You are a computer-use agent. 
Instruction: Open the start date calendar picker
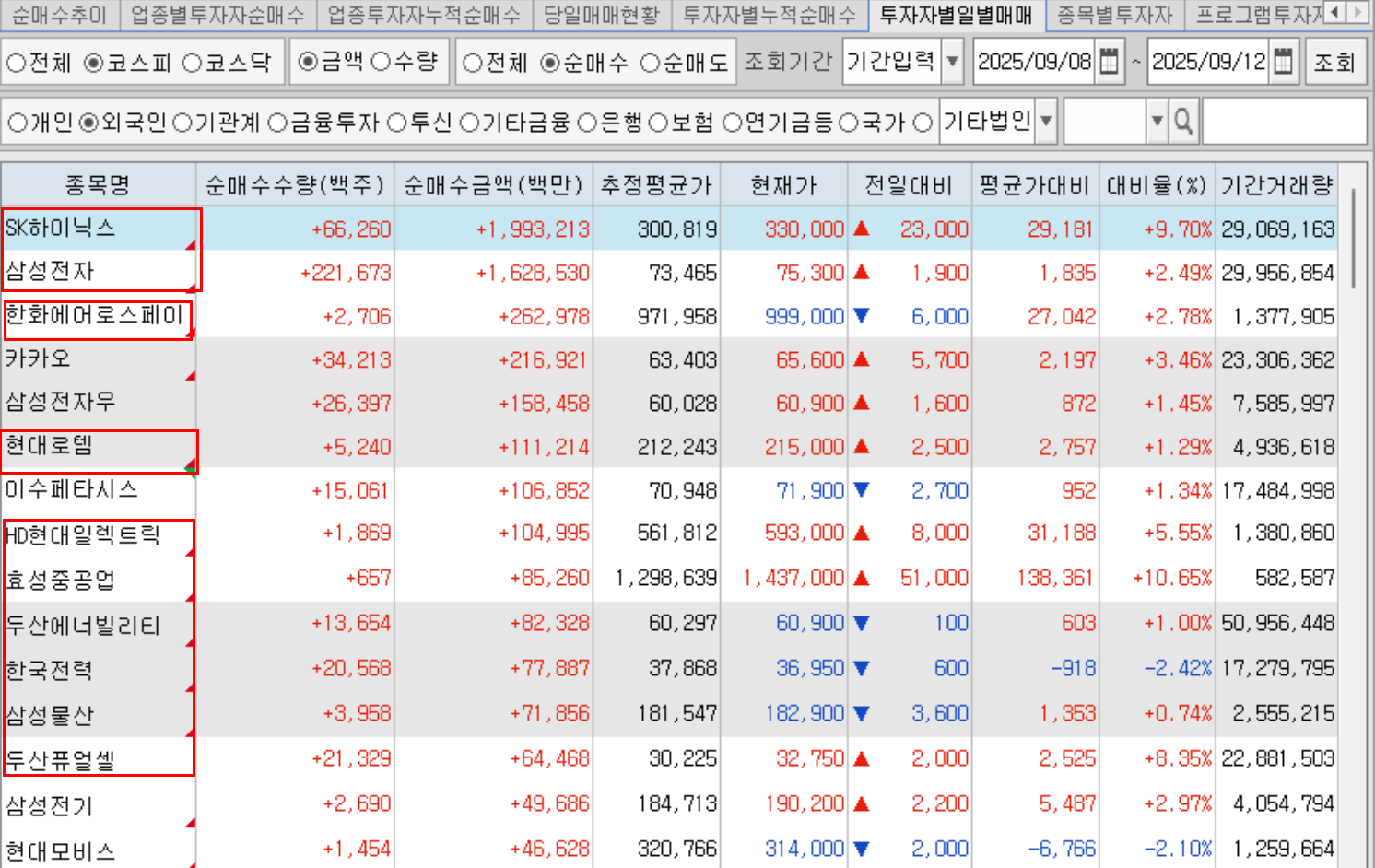[x=1110, y=62]
